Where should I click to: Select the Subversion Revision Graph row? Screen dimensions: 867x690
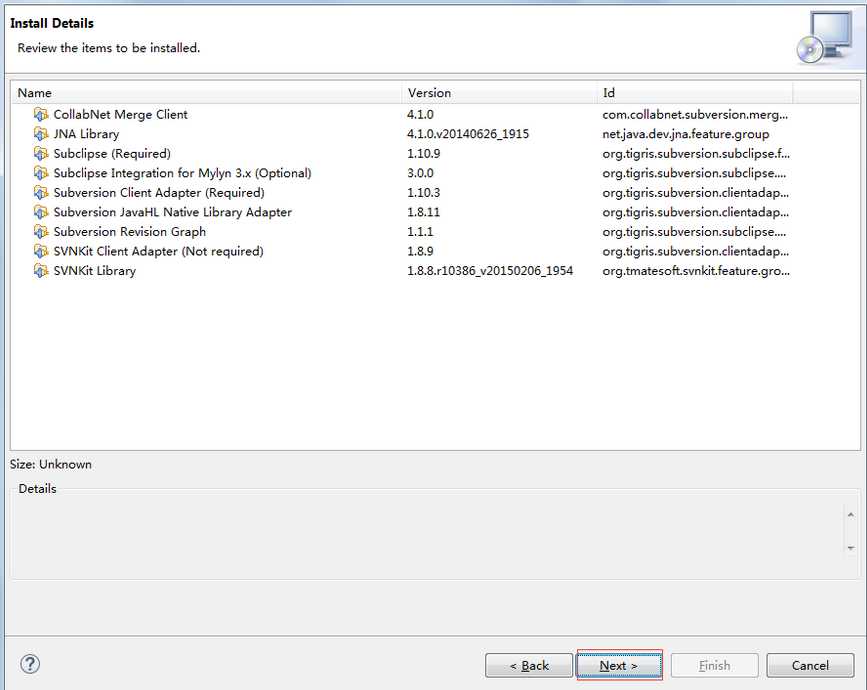(435, 232)
